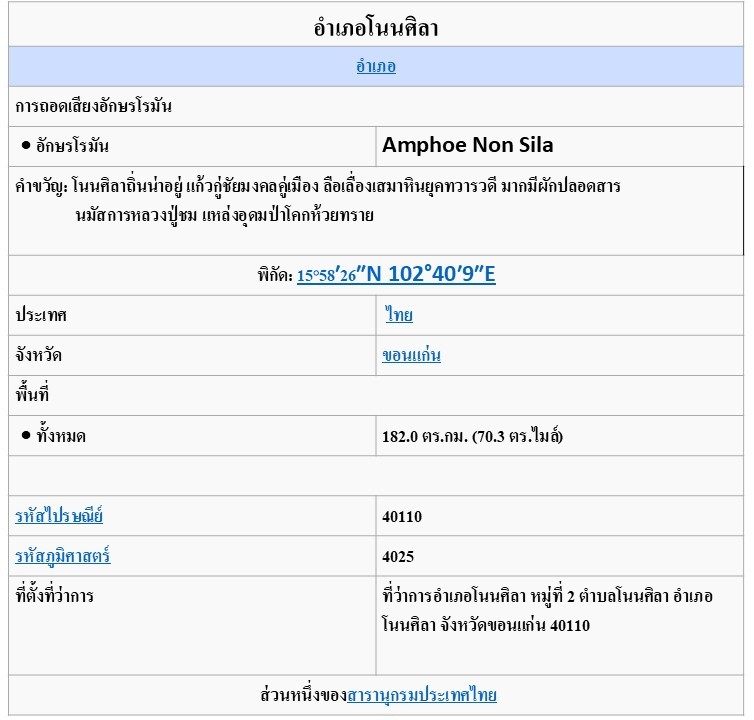Click the ประเทศ row label
The image size is (754, 720).
pos(41,315)
